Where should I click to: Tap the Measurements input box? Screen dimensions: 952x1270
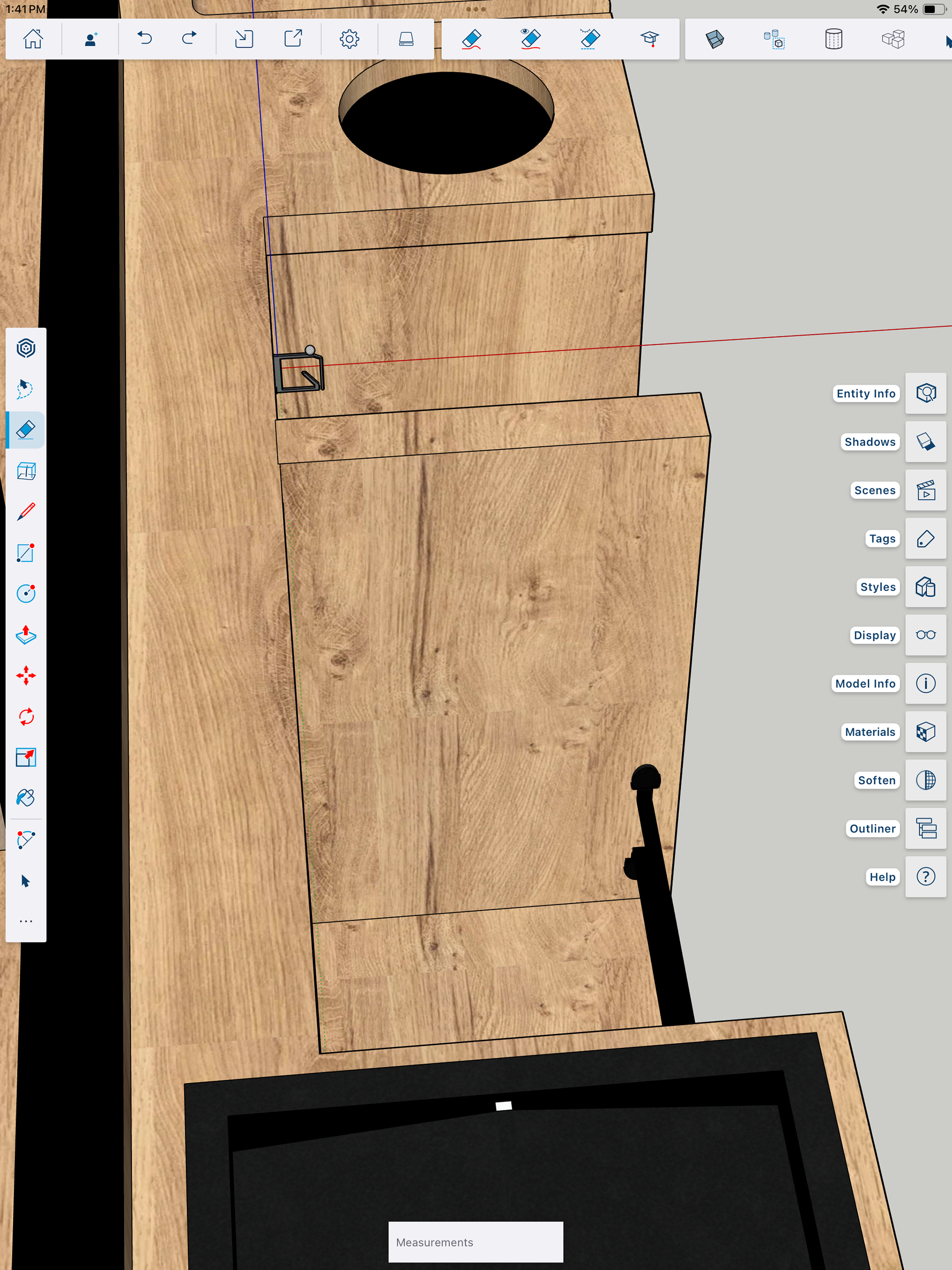pyautogui.click(x=476, y=1242)
